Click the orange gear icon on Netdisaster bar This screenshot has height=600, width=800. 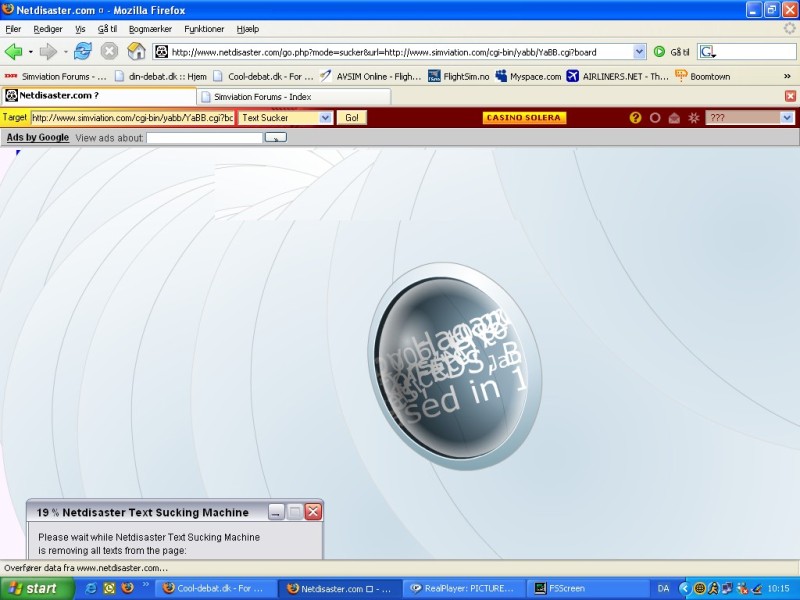(693, 118)
